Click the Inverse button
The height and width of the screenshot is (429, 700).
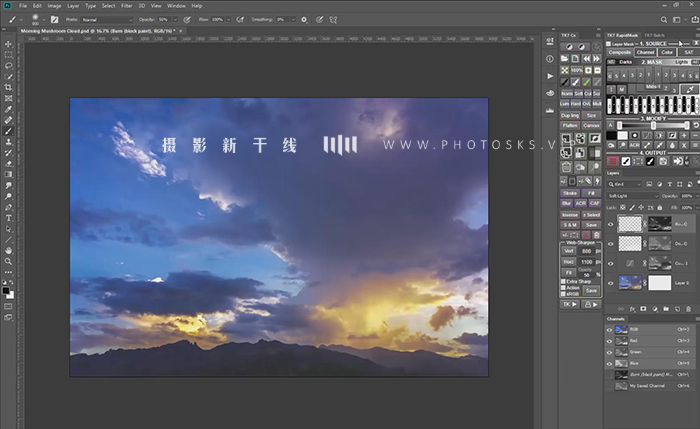[x=570, y=215]
